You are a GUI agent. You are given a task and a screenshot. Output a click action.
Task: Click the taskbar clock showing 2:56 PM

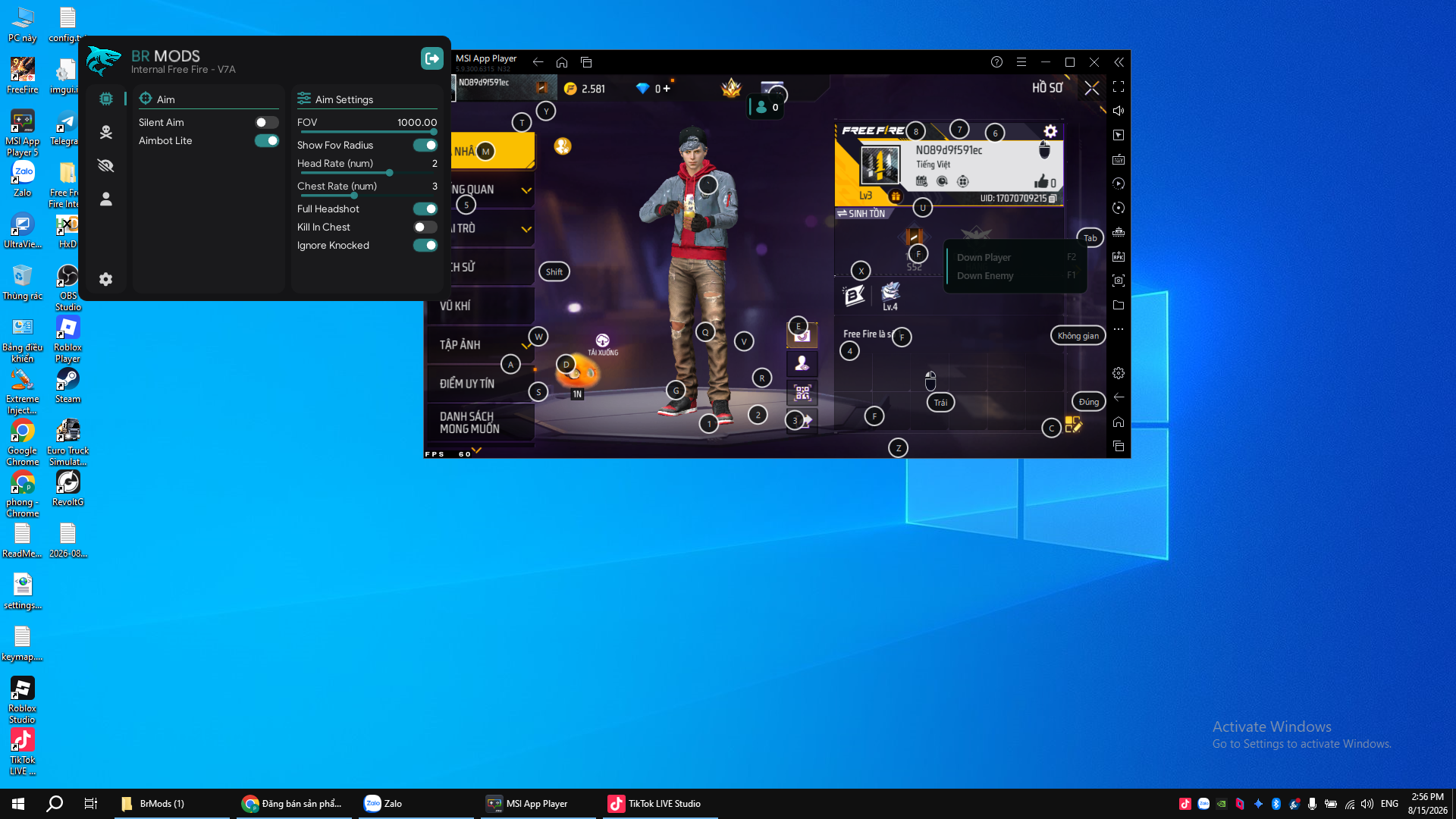coord(1428,804)
